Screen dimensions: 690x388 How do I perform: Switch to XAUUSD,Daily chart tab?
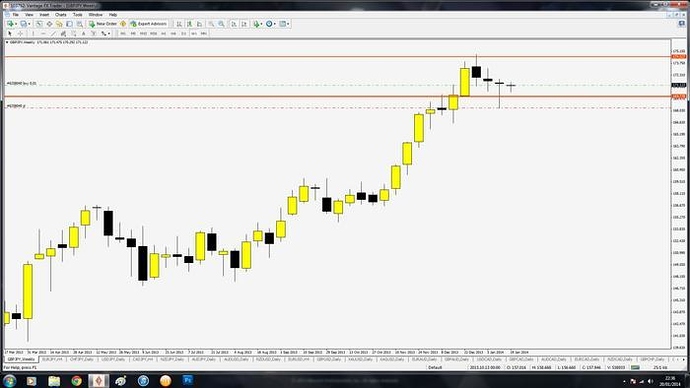click(x=360, y=359)
